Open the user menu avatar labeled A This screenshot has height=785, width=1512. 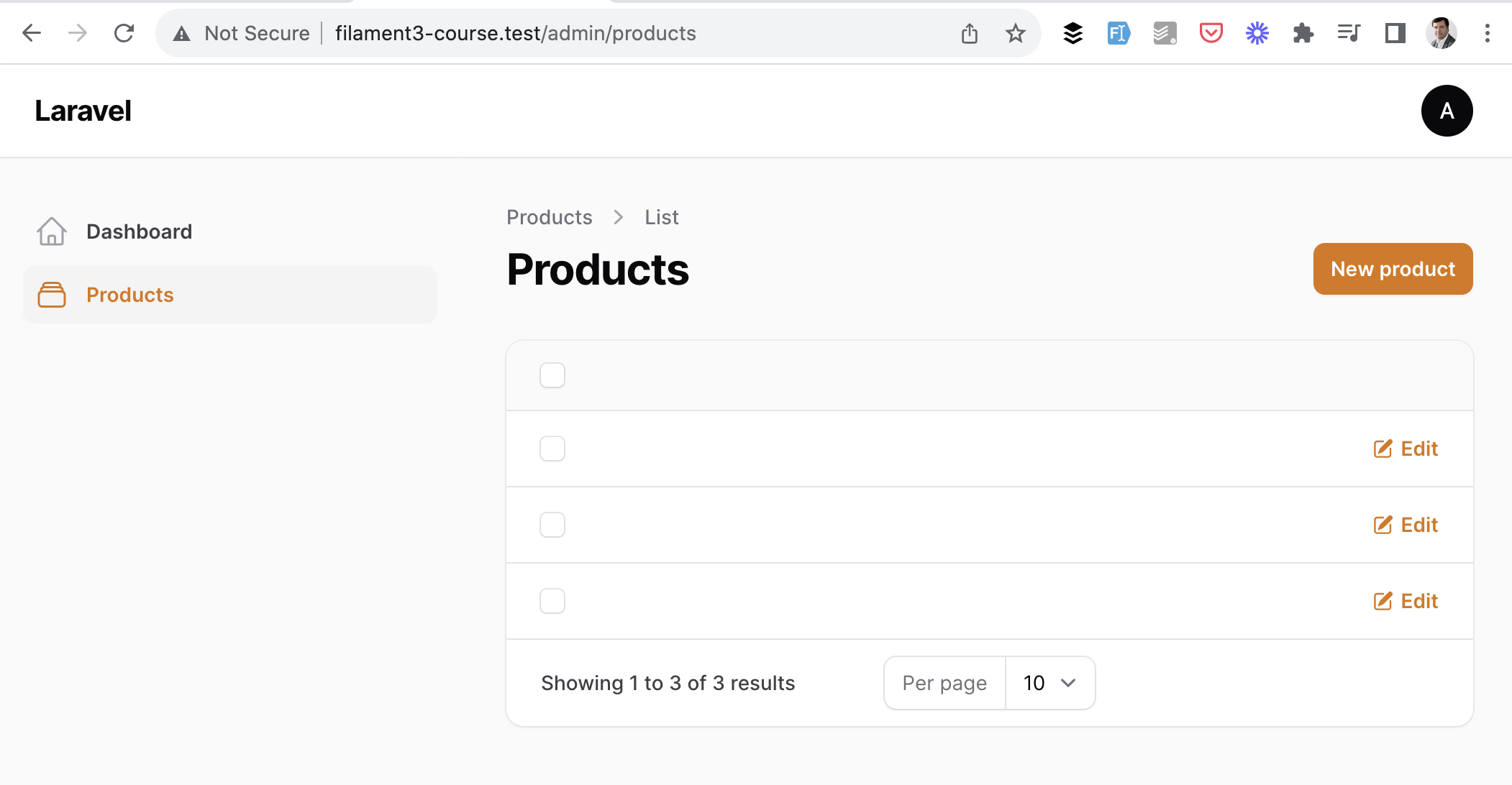[x=1447, y=111]
